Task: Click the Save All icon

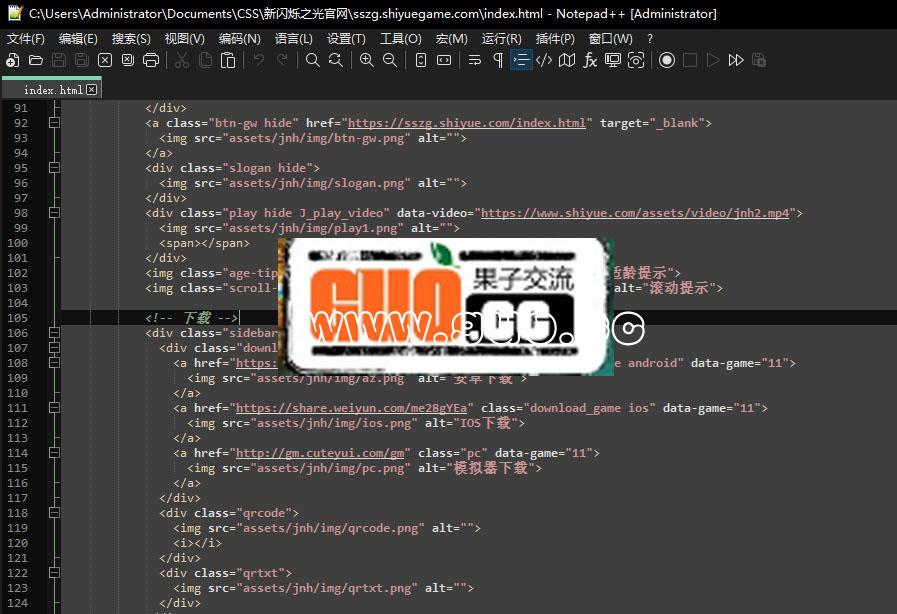Action: (x=82, y=60)
